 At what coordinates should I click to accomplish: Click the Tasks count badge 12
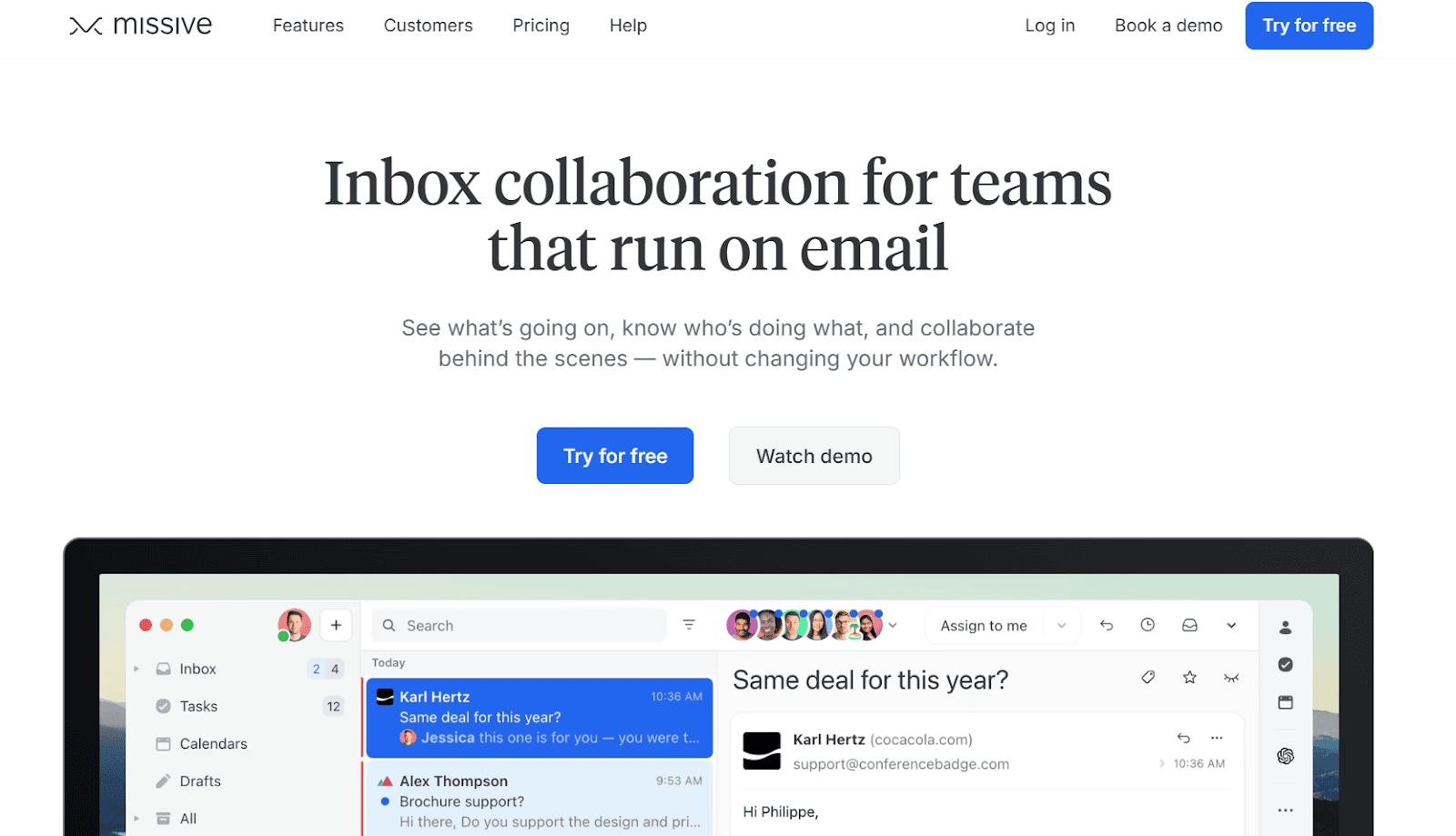(333, 706)
